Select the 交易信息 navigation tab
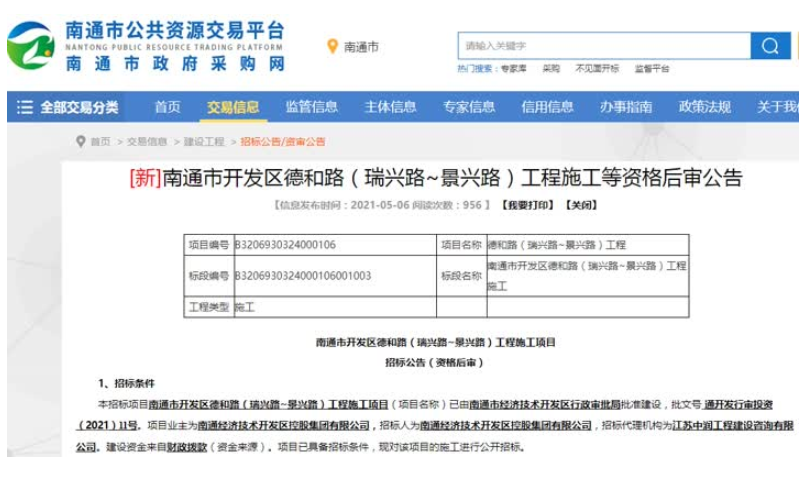Viewport: 808px width, 478px height. [x=233, y=107]
